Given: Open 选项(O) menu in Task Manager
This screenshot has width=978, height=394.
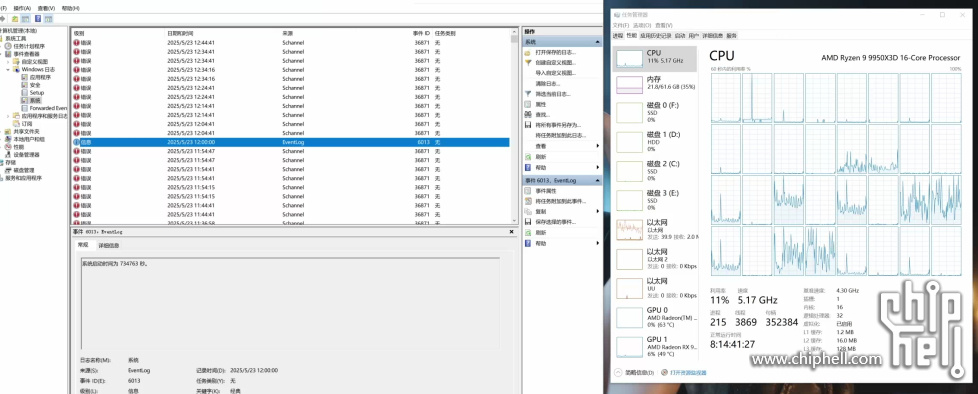Looking at the screenshot, I should click(642, 26).
